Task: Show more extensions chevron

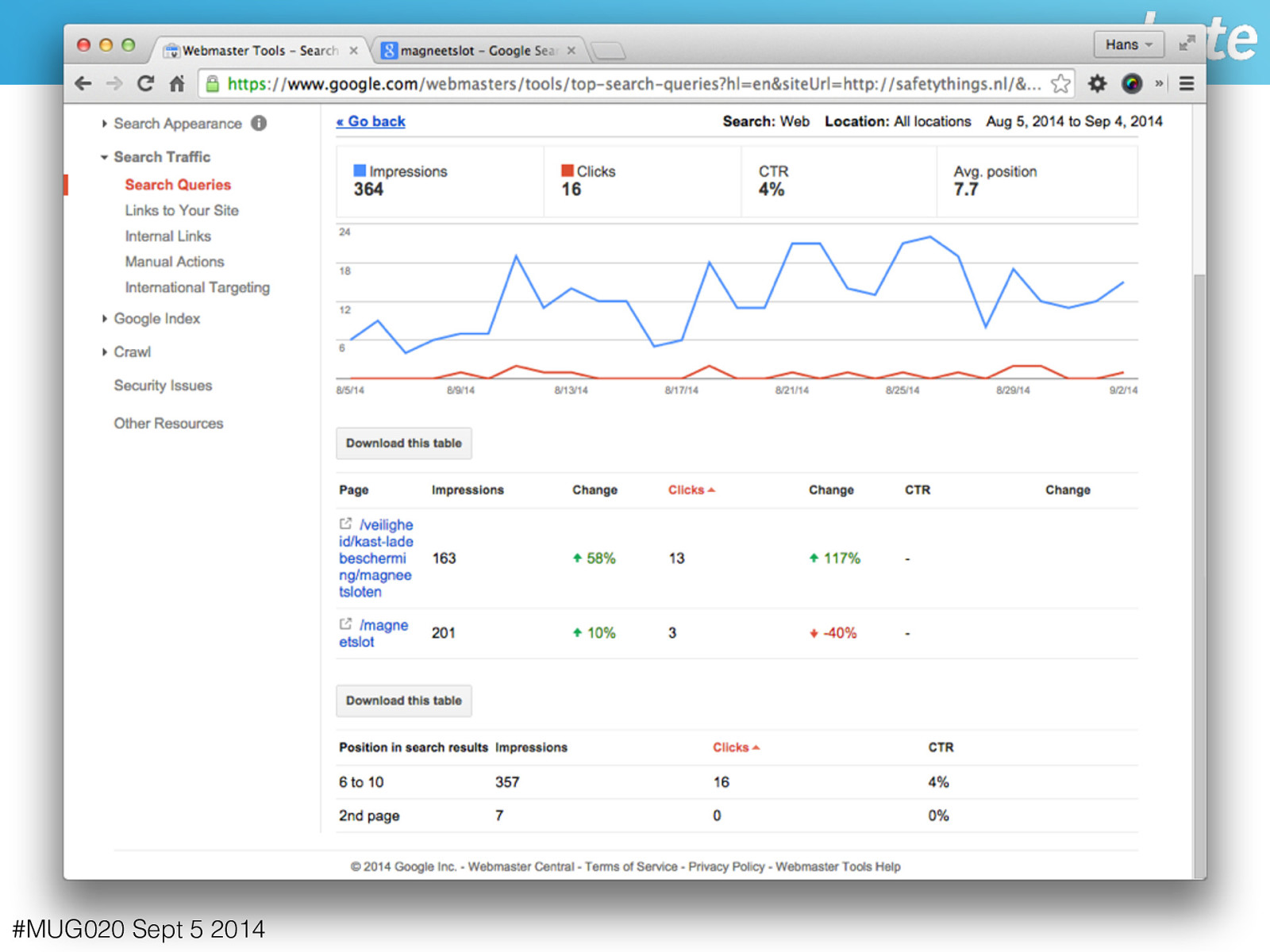Action: [x=1159, y=83]
